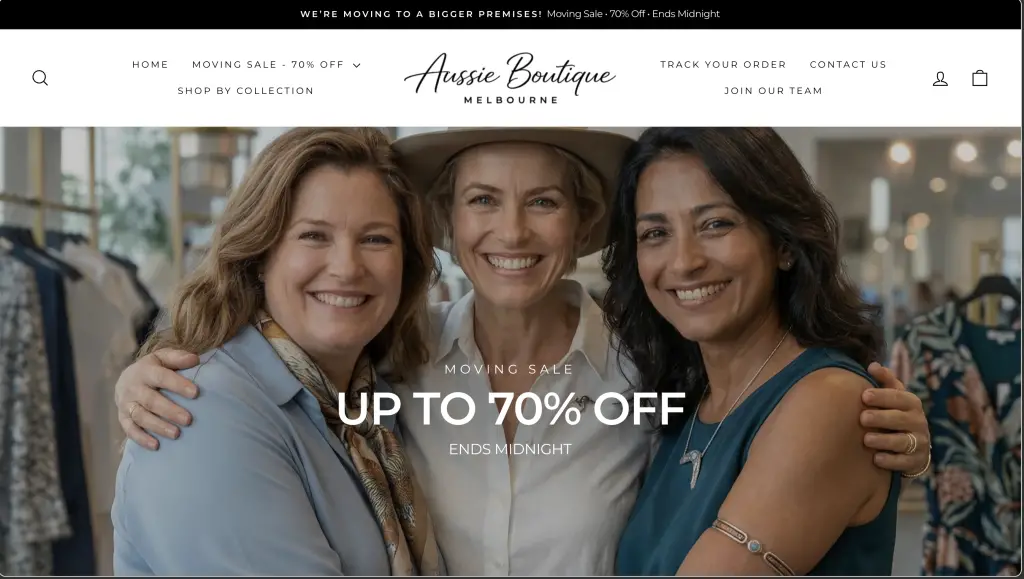
Task: Open the Join Our Team link
Action: (x=773, y=91)
